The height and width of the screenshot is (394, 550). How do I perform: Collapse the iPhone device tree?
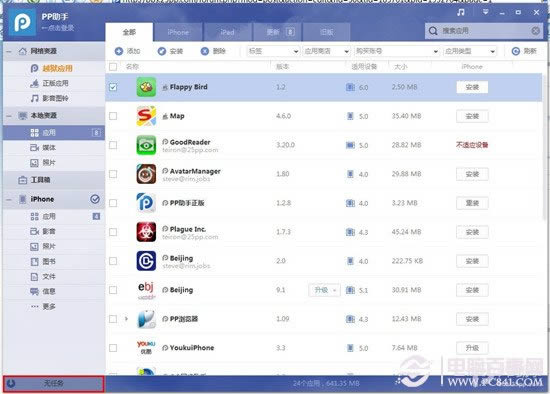pyautogui.click(x=9, y=200)
